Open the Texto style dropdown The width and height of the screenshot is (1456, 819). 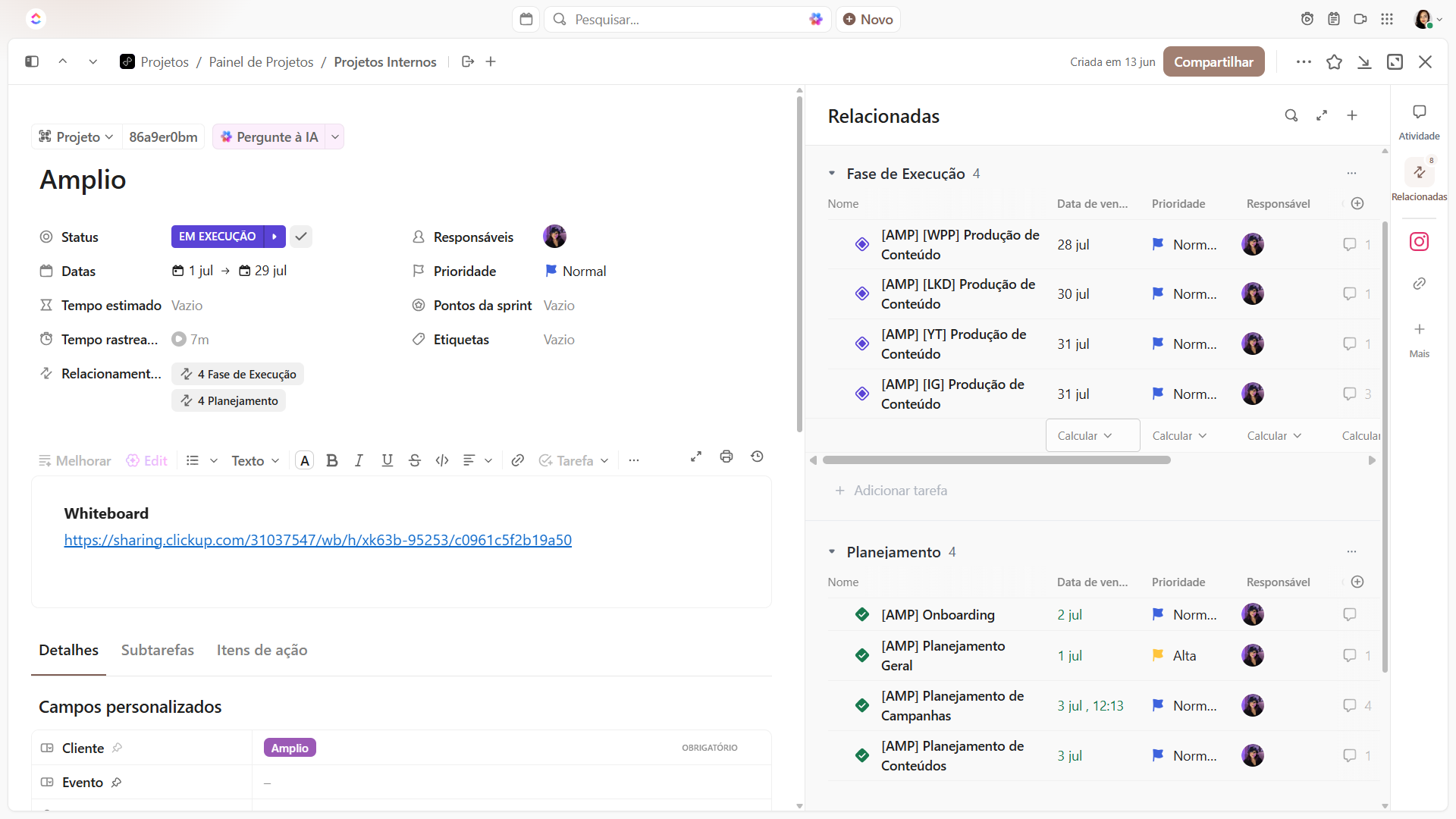[256, 460]
